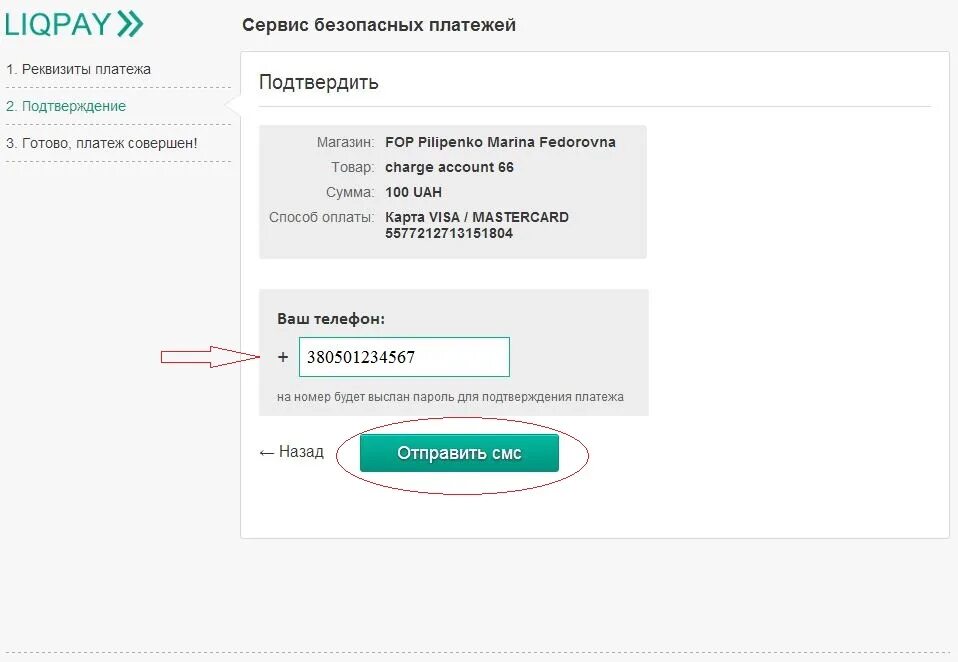Click the SMS password hint text
The image size is (958, 662).
point(450,397)
